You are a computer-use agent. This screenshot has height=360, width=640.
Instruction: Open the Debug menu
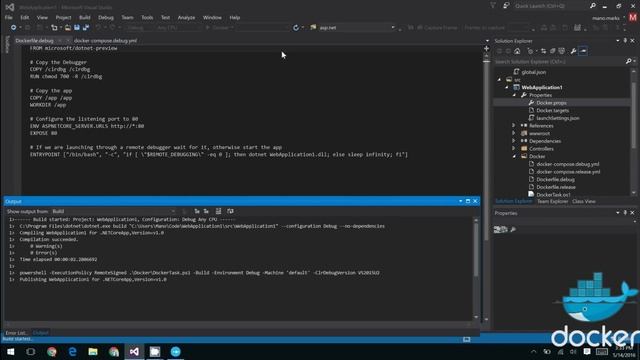tap(106, 18)
